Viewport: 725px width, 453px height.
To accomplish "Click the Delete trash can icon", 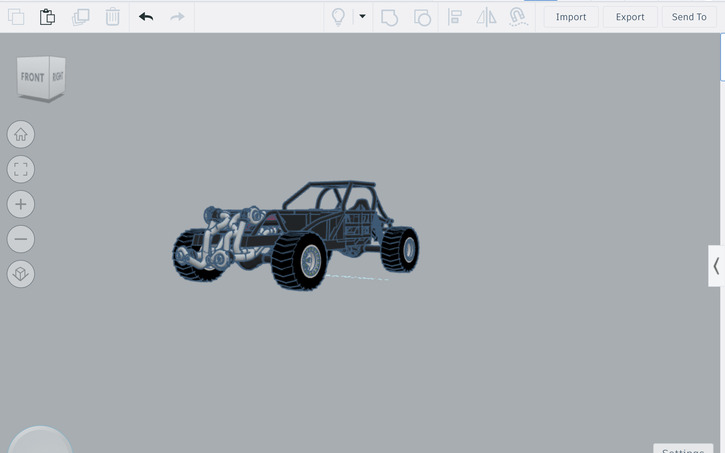I will point(112,17).
